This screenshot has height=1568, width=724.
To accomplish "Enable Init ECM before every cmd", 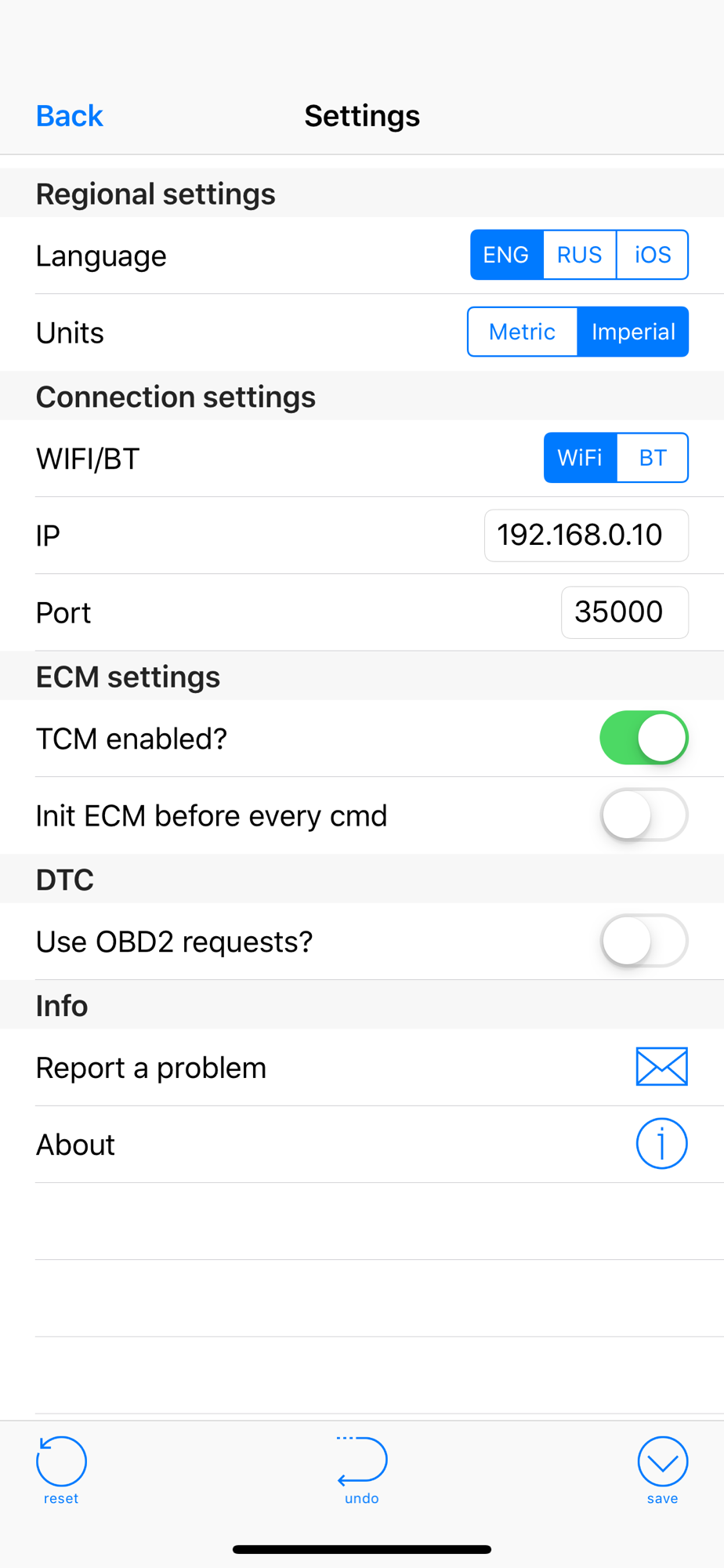I will 644,815.
